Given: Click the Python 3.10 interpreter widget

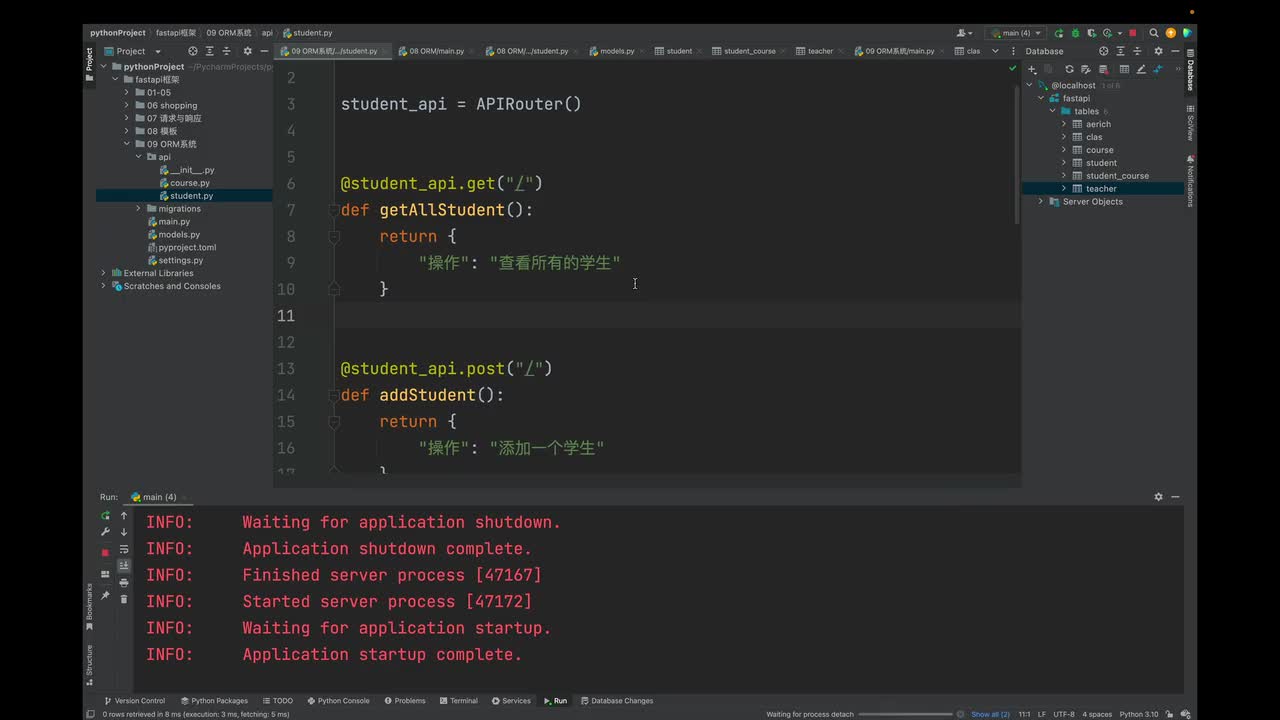Looking at the screenshot, I should coord(1139,714).
